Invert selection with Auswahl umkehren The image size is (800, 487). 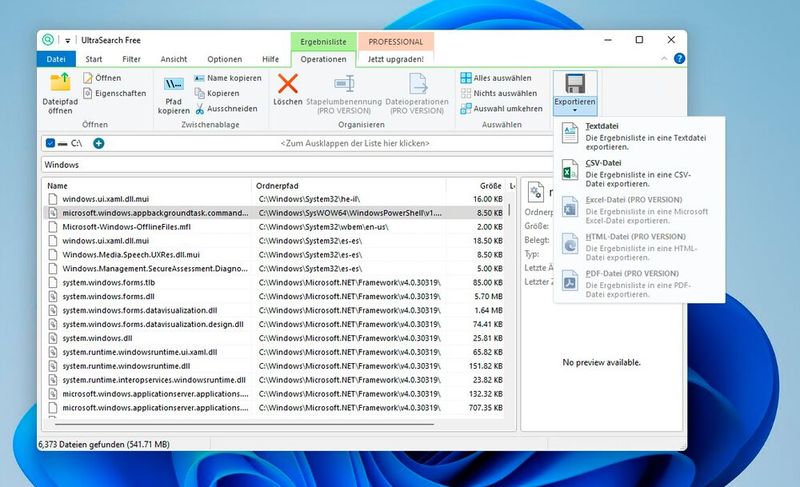click(501, 109)
